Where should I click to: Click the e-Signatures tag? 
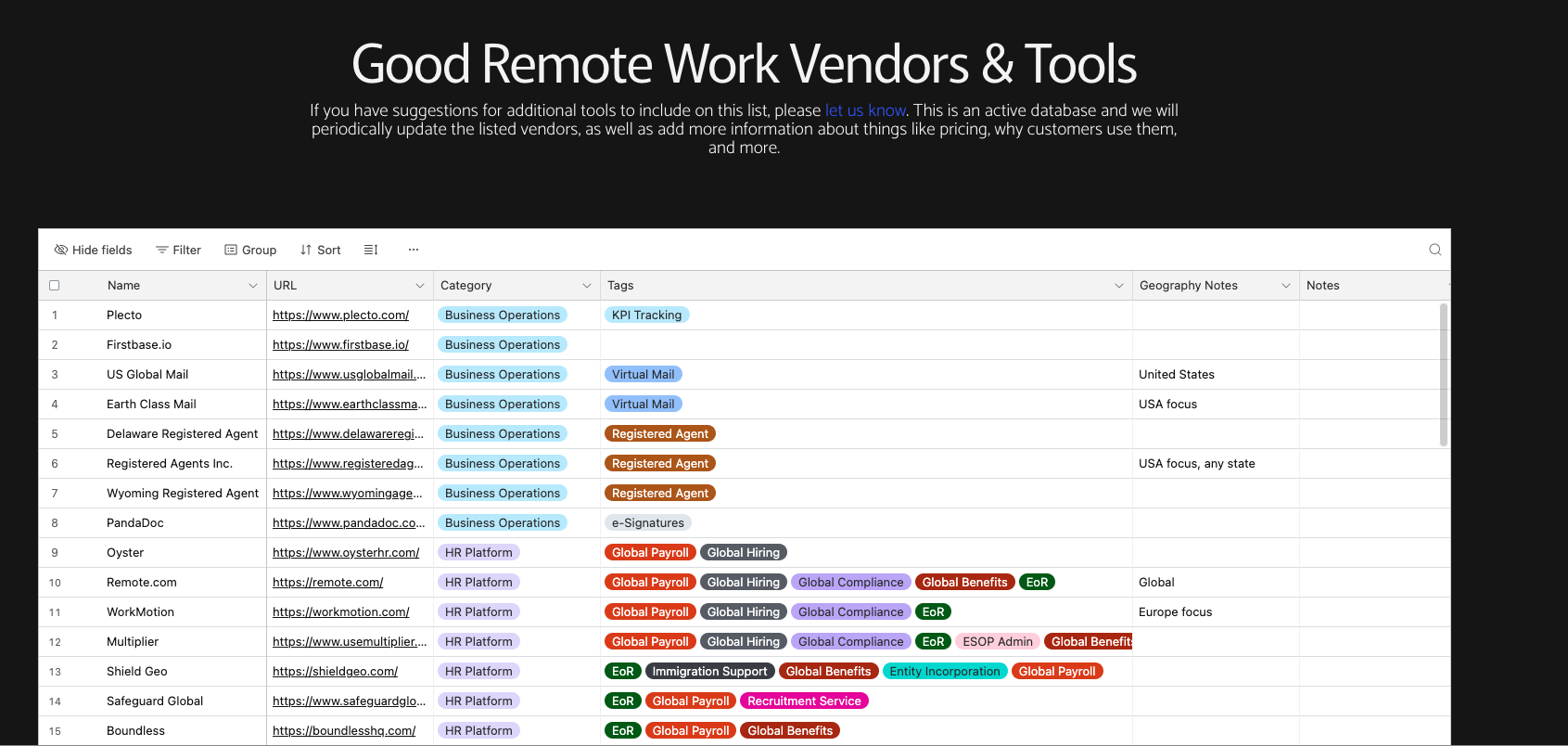coord(647,523)
